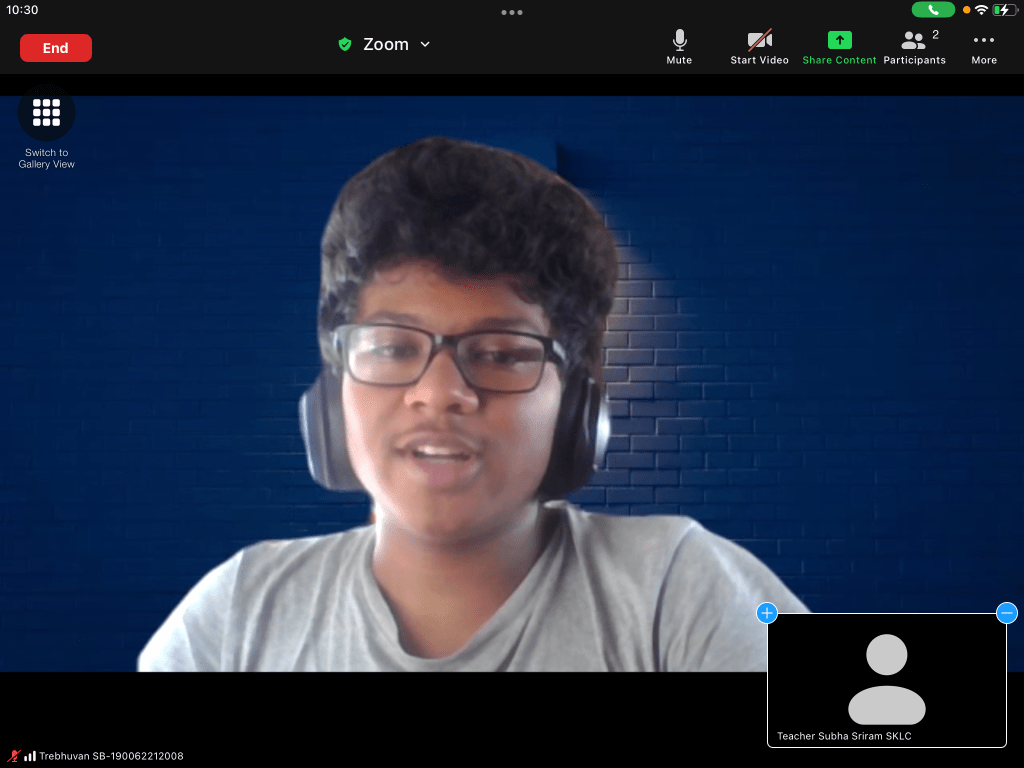Tap the network signal bars icon
The width and height of the screenshot is (1024, 768).
pyautogui.click(x=30, y=756)
